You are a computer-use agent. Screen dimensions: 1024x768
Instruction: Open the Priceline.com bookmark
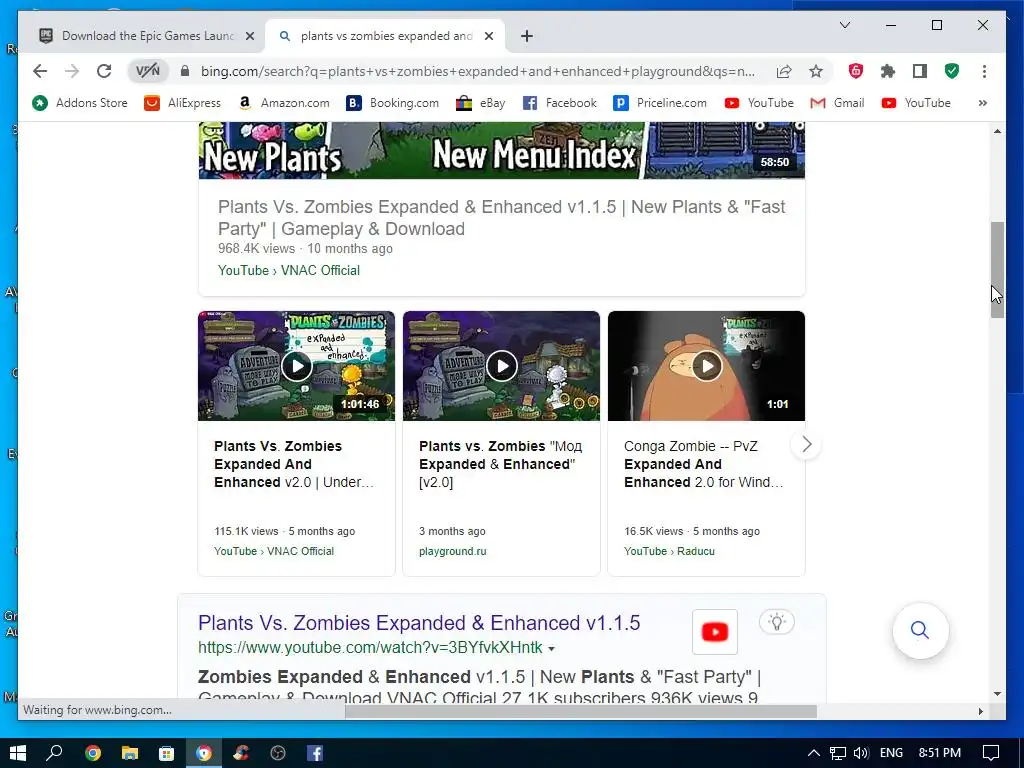[660, 103]
